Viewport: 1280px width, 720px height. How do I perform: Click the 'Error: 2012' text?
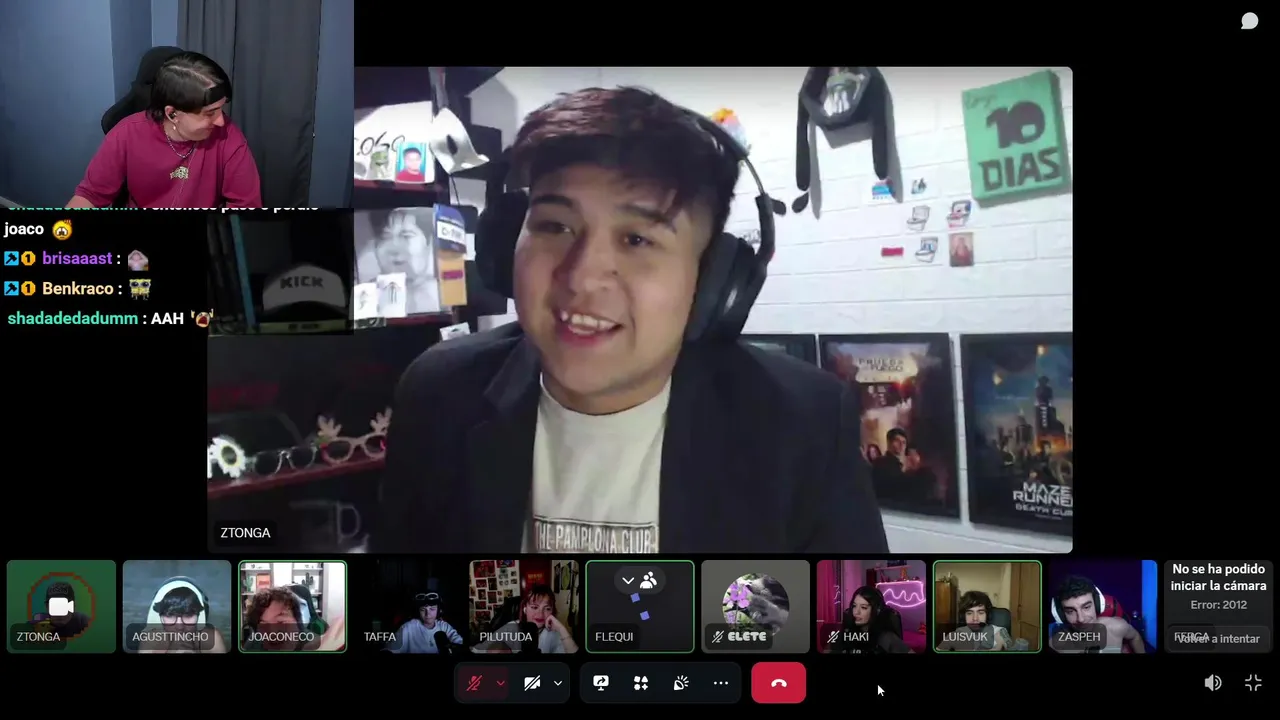pos(1219,605)
